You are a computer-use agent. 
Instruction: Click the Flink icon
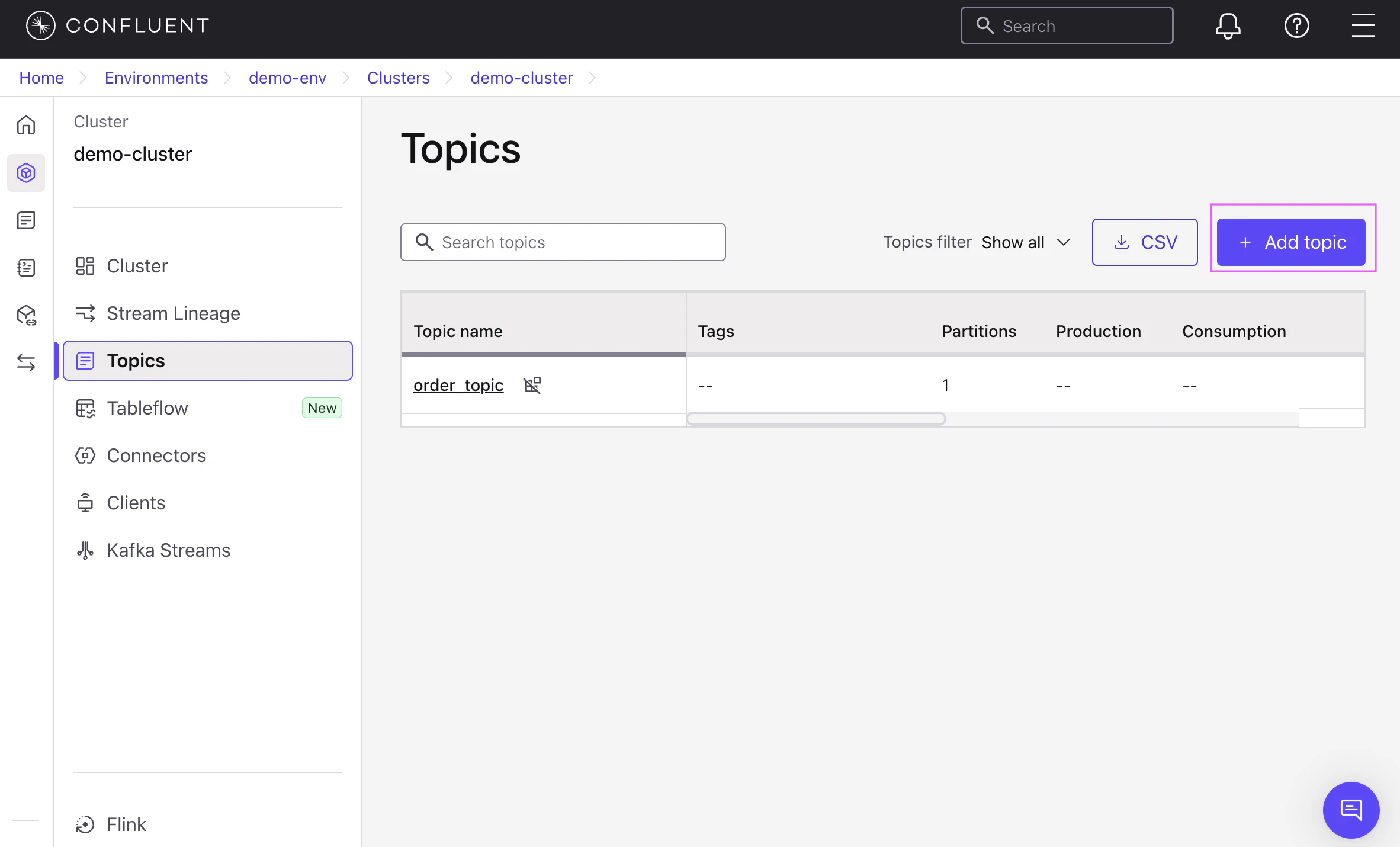(x=85, y=824)
